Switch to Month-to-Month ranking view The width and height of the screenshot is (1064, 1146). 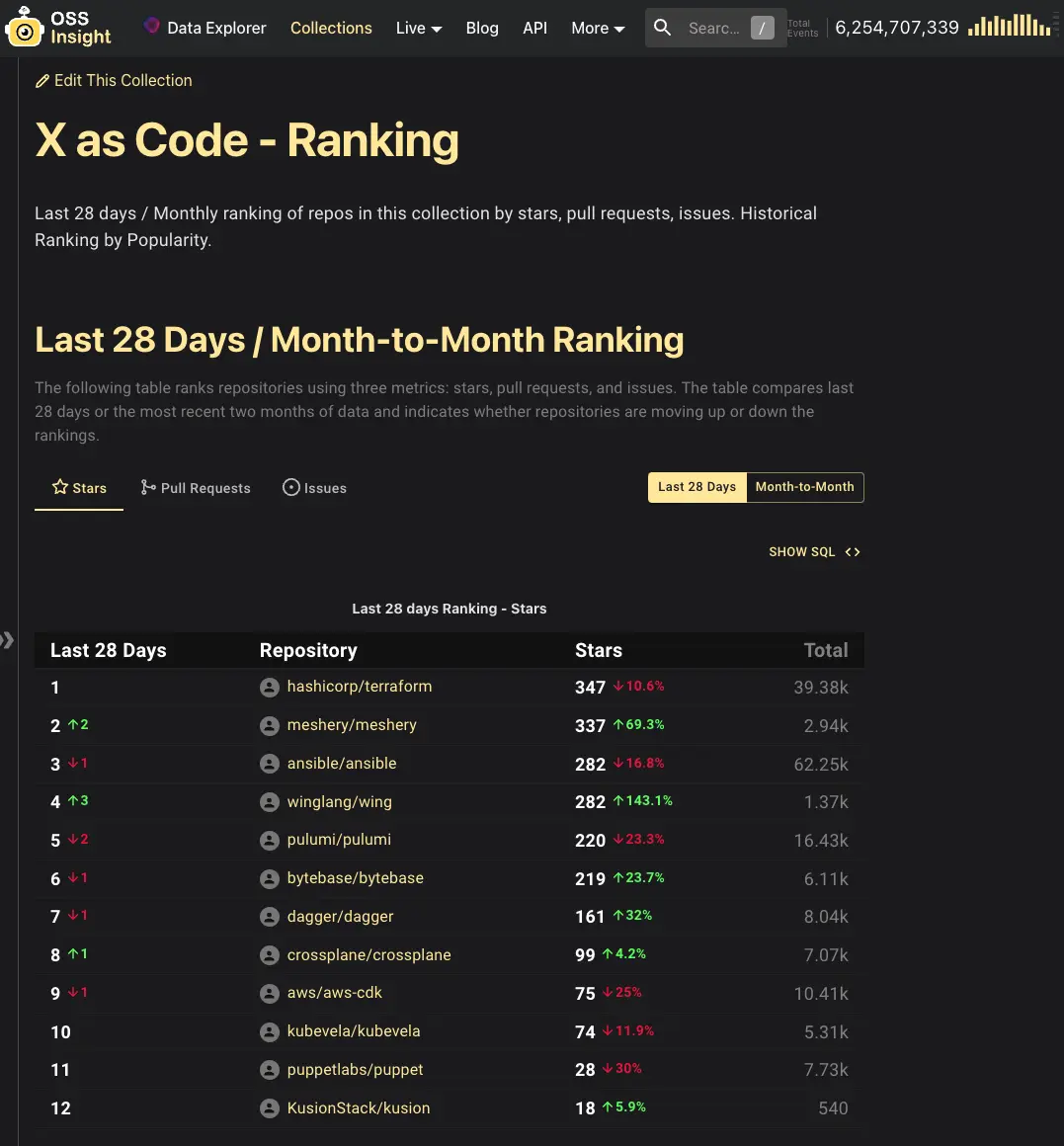804,487
